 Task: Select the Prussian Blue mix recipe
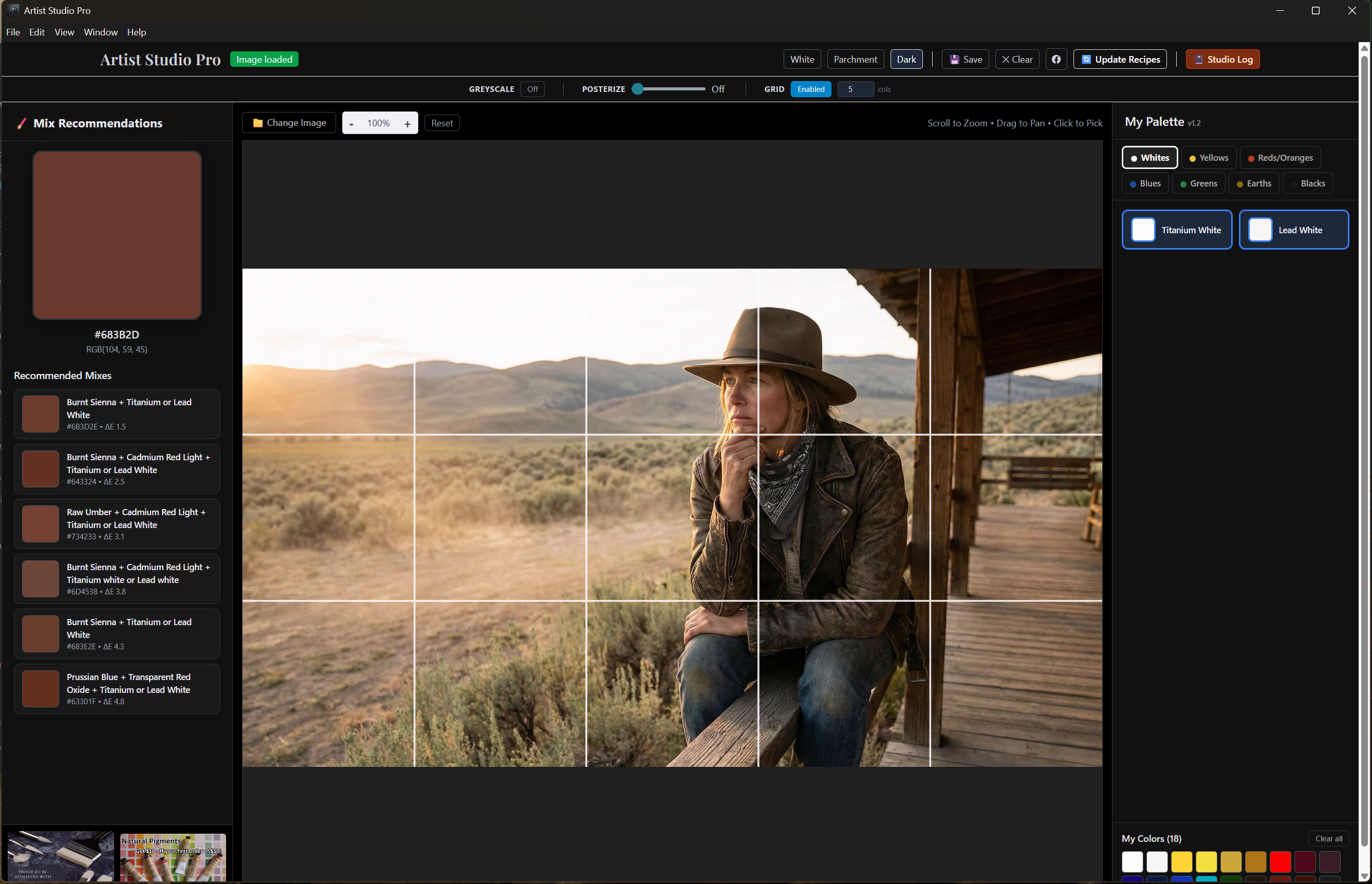point(117,689)
